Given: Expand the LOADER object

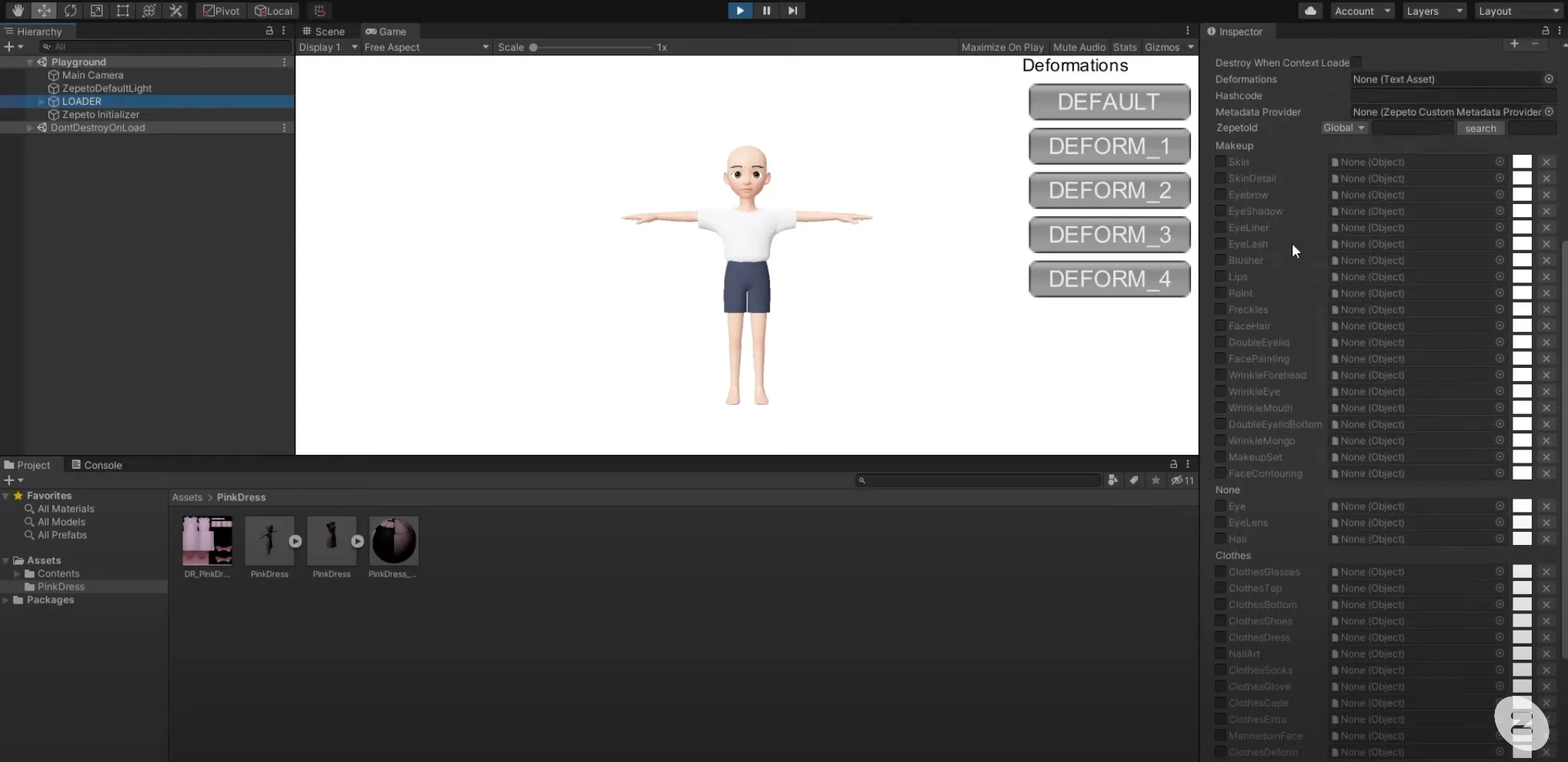Looking at the screenshot, I should (x=42, y=102).
